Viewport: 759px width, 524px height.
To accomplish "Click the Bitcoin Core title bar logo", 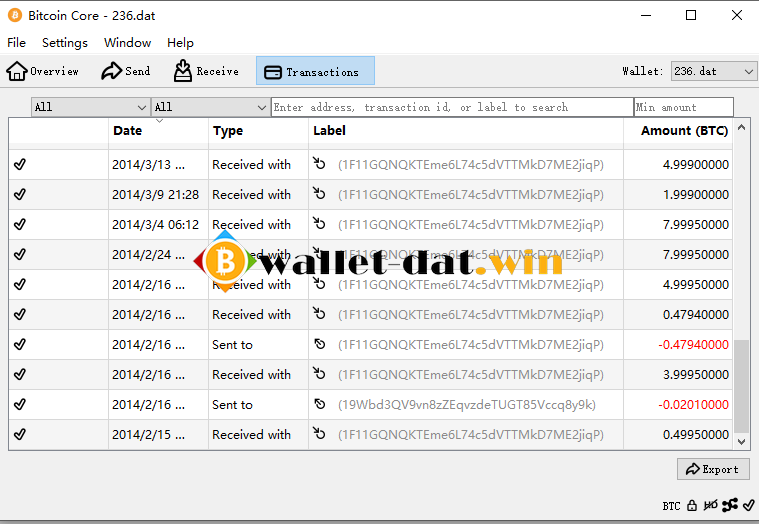I will [15, 15].
